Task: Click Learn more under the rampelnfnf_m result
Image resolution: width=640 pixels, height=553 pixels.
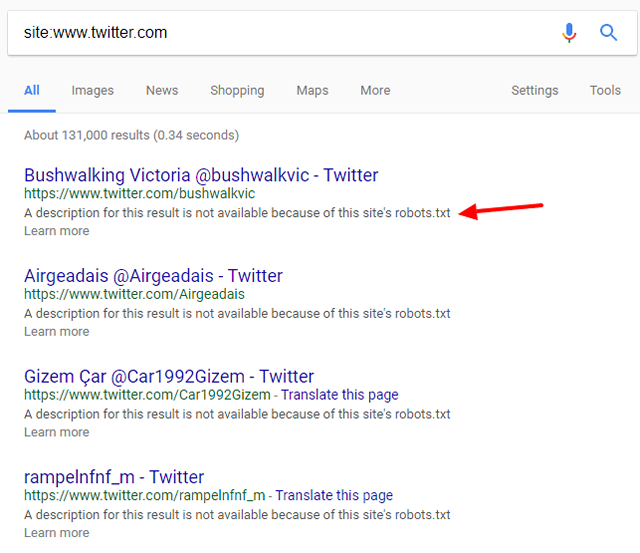Action: pyautogui.click(x=56, y=533)
